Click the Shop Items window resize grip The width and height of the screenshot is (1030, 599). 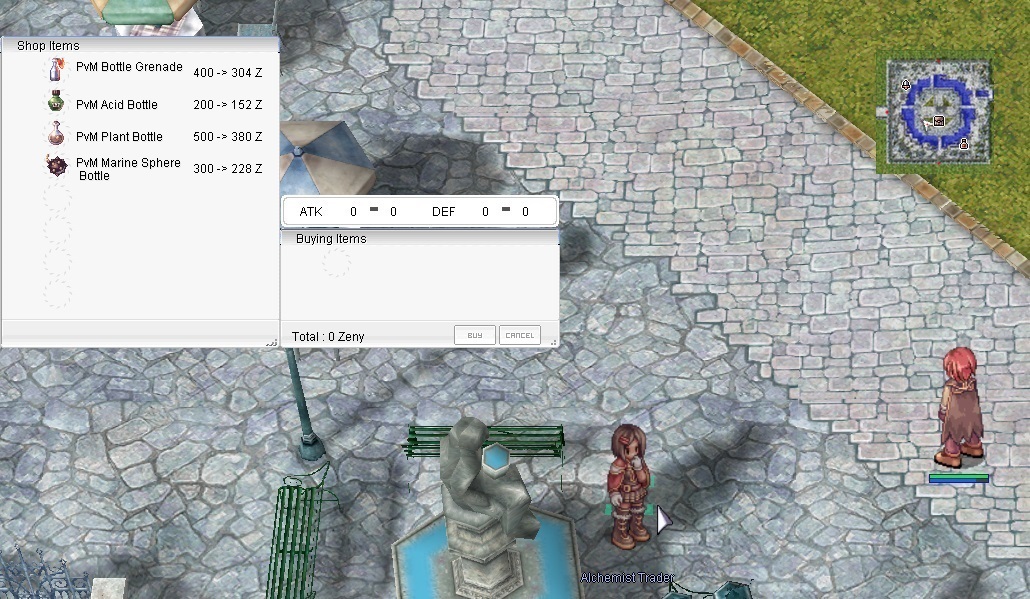click(x=271, y=342)
